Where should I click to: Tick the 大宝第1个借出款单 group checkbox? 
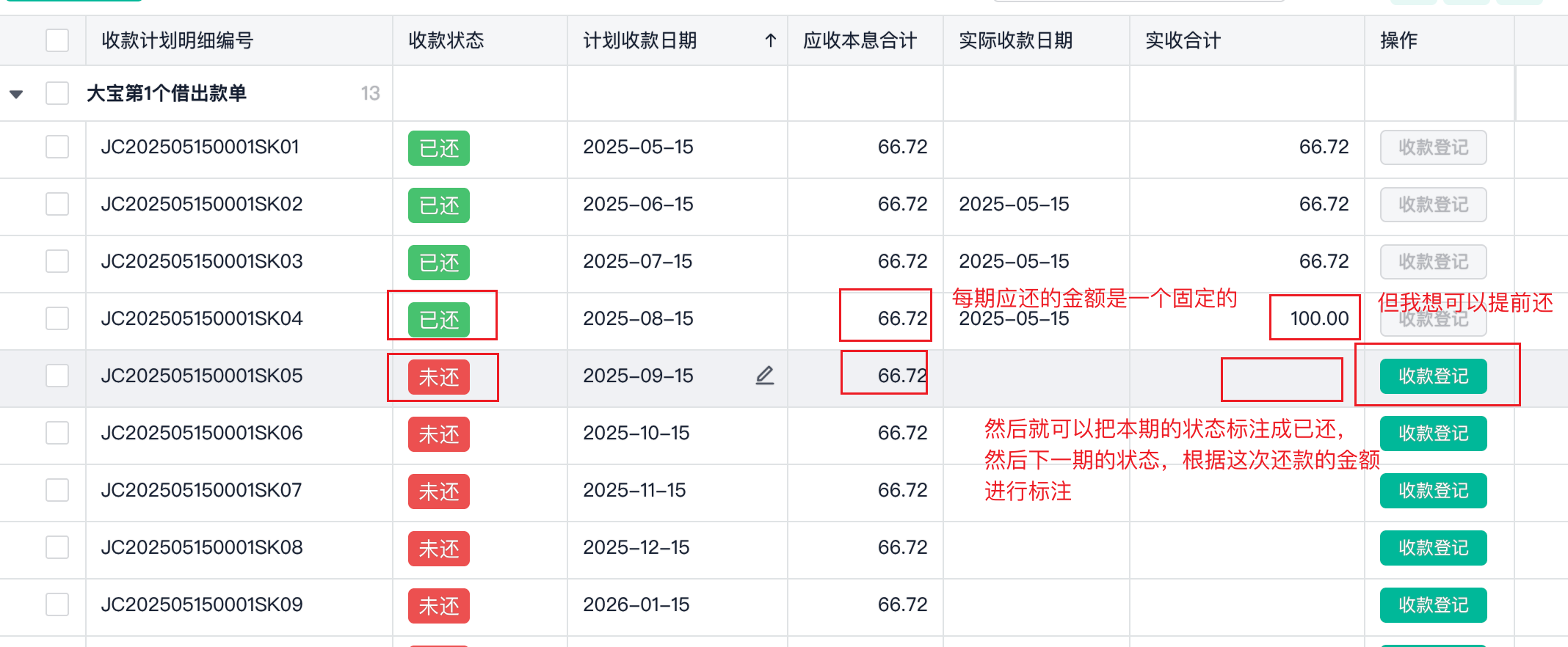[x=57, y=94]
